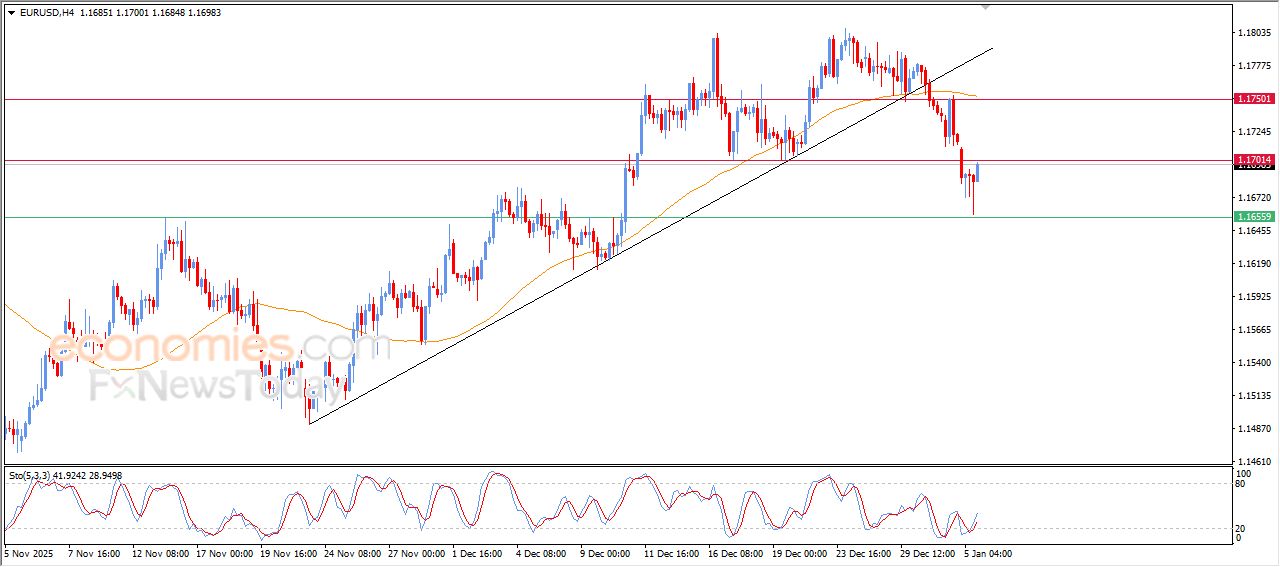Screen dimensions: 1280x567
Task: Click the 1.16720 price axis value
Action: [x=1255, y=198]
